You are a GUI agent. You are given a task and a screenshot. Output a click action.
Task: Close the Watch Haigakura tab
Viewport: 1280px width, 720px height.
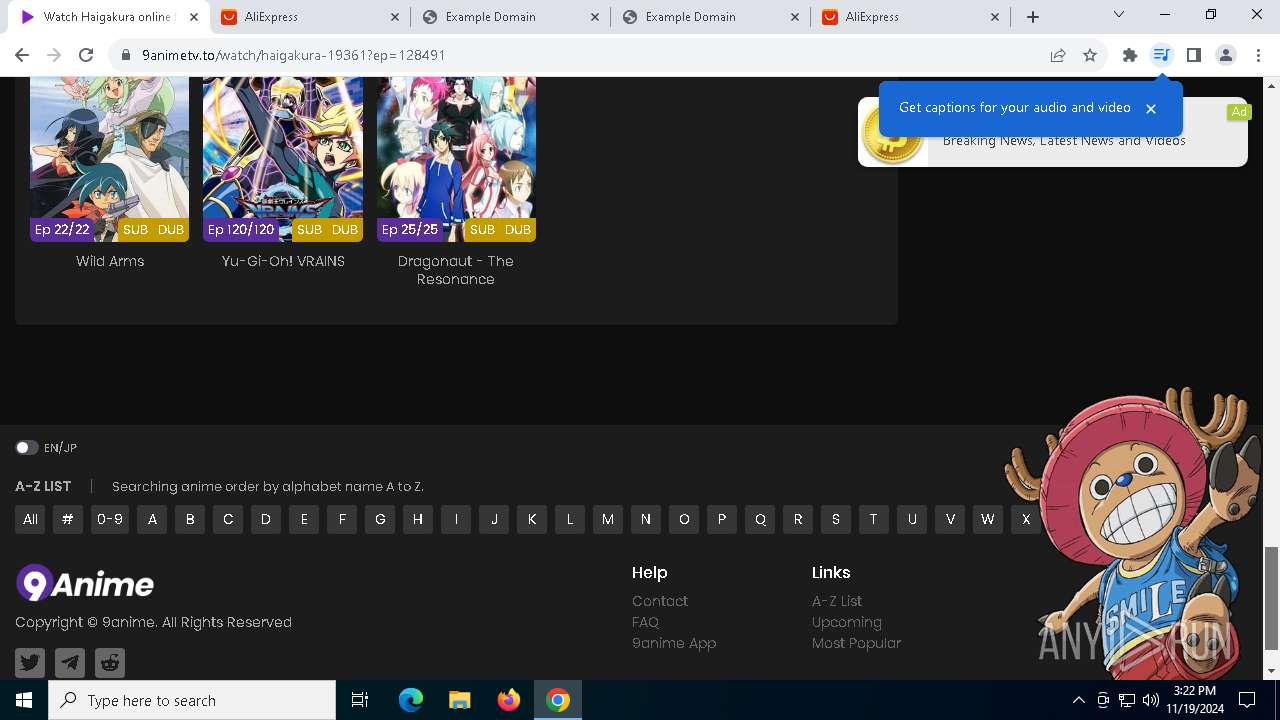(x=194, y=17)
